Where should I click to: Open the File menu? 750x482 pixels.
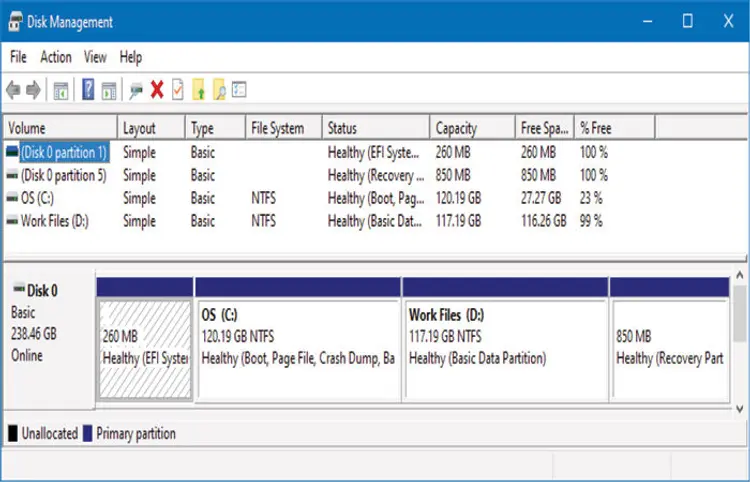click(x=18, y=57)
